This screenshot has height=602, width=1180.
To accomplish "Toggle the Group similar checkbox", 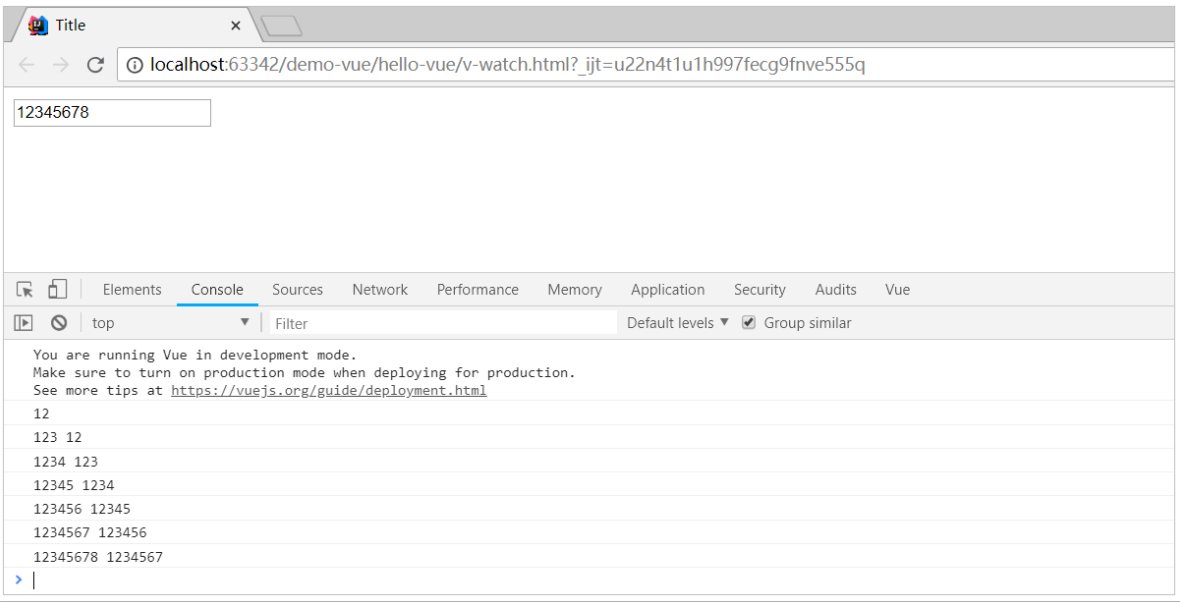I will (748, 323).
